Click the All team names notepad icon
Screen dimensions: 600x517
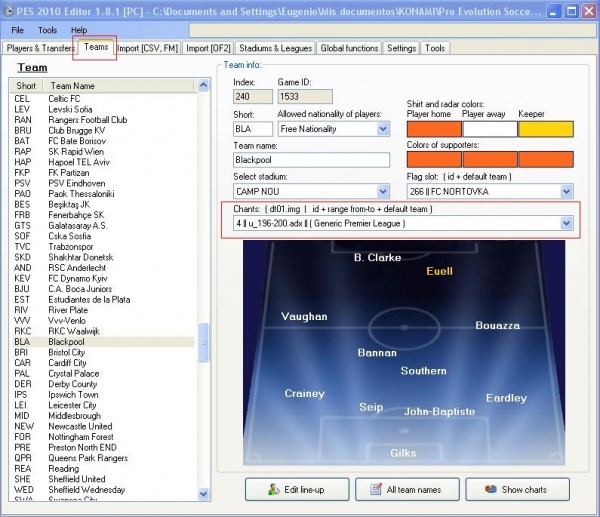pyautogui.click(x=376, y=489)
